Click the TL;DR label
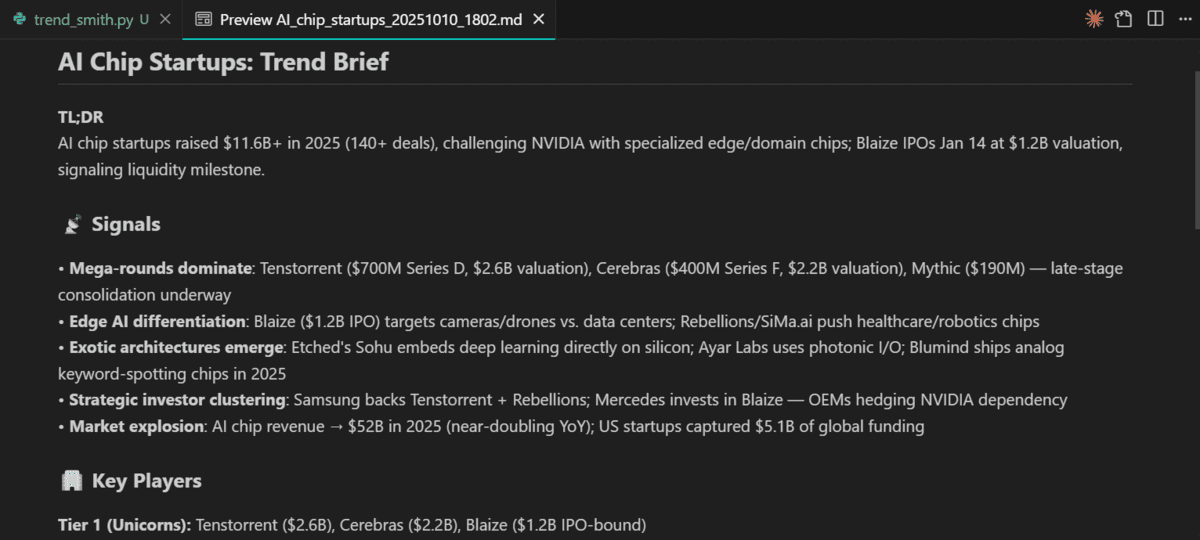The width and height of the screenshot is (1200, 540). 81,117
